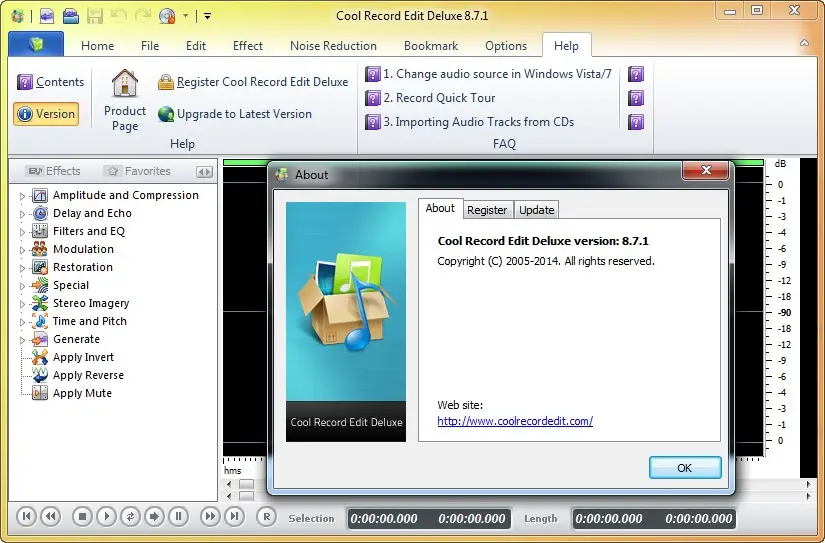Switch to the File ribbon tab
Screen dimensions: 825x543
[150, 46]
